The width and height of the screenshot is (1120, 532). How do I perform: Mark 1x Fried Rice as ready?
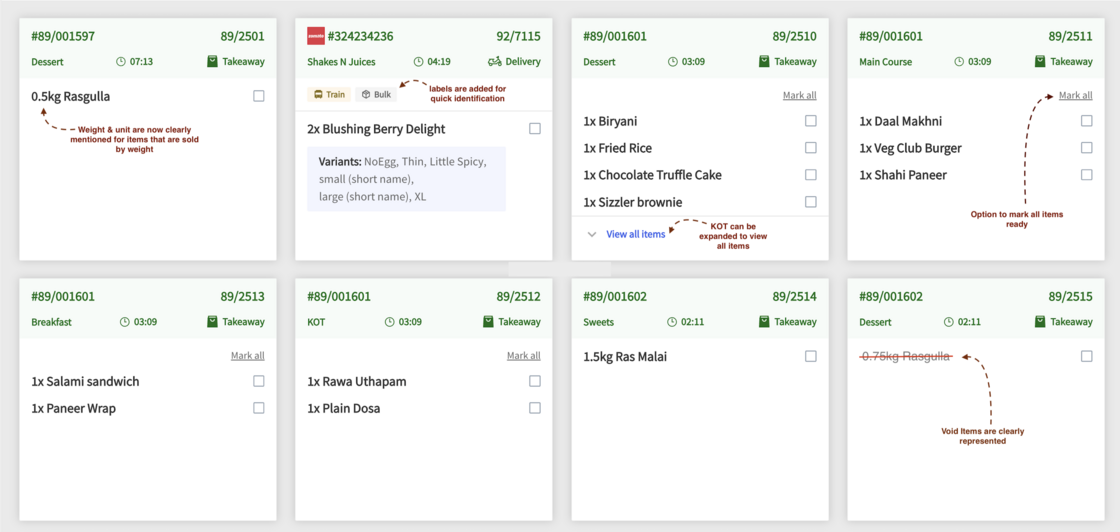click(x=811, y=148)
